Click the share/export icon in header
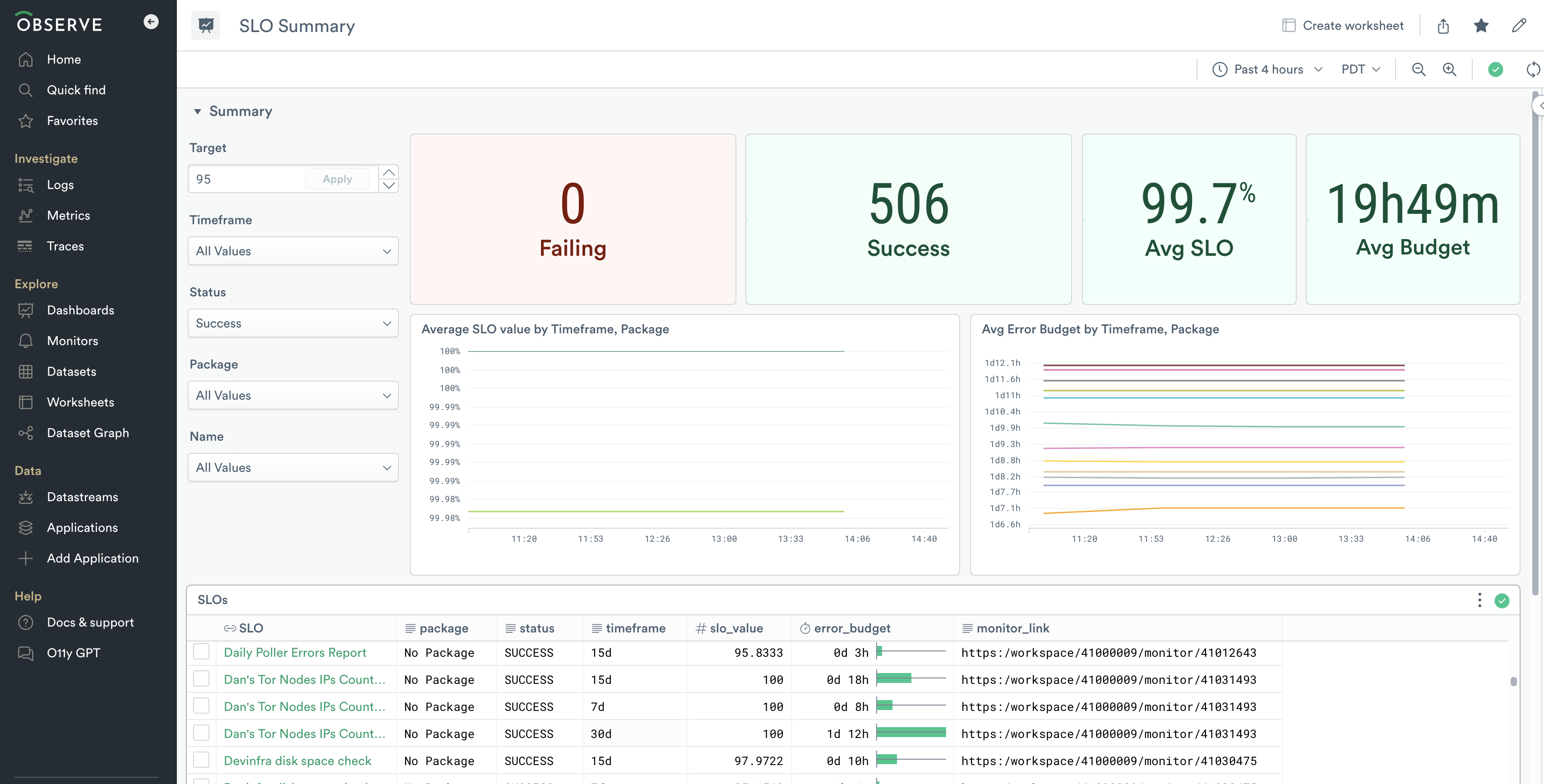This screenshot has height=784, width=1544. pos(1442,26)
